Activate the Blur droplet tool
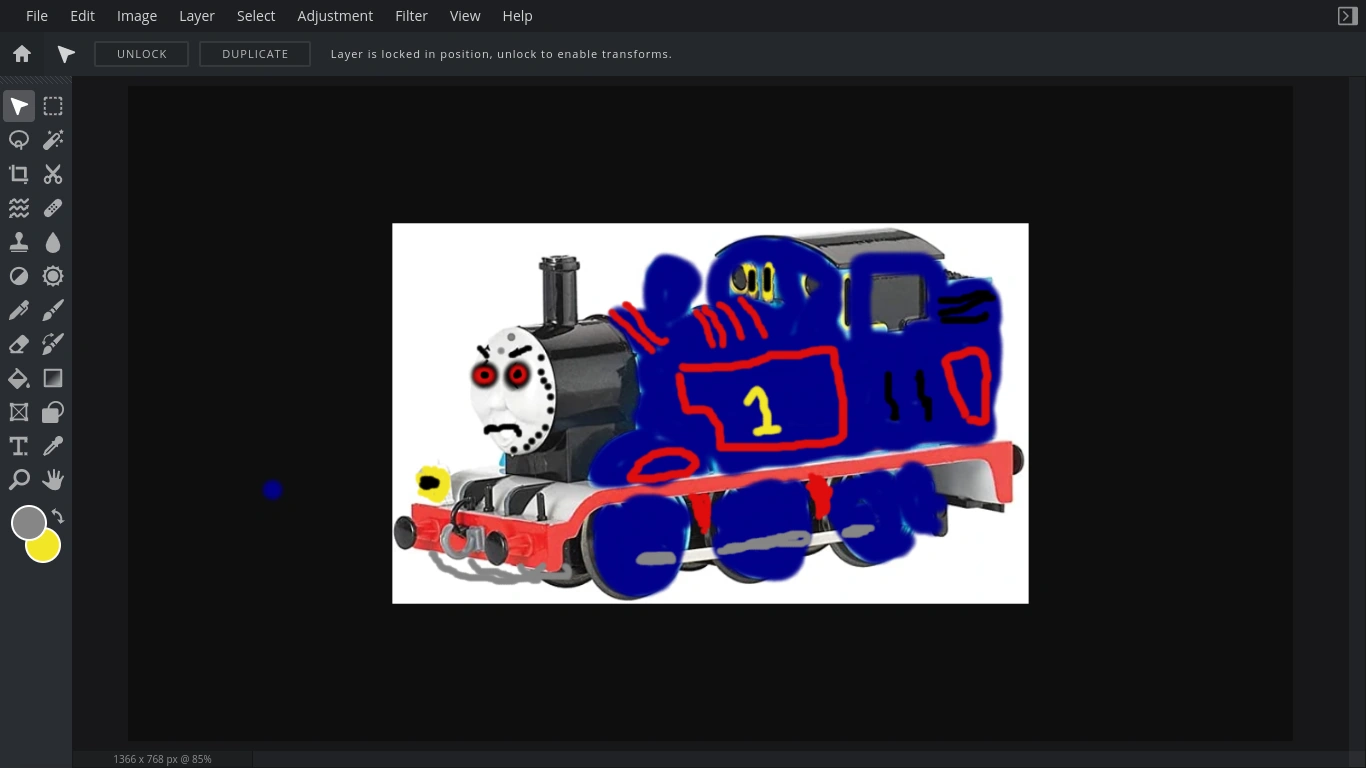 pos(53,242)
